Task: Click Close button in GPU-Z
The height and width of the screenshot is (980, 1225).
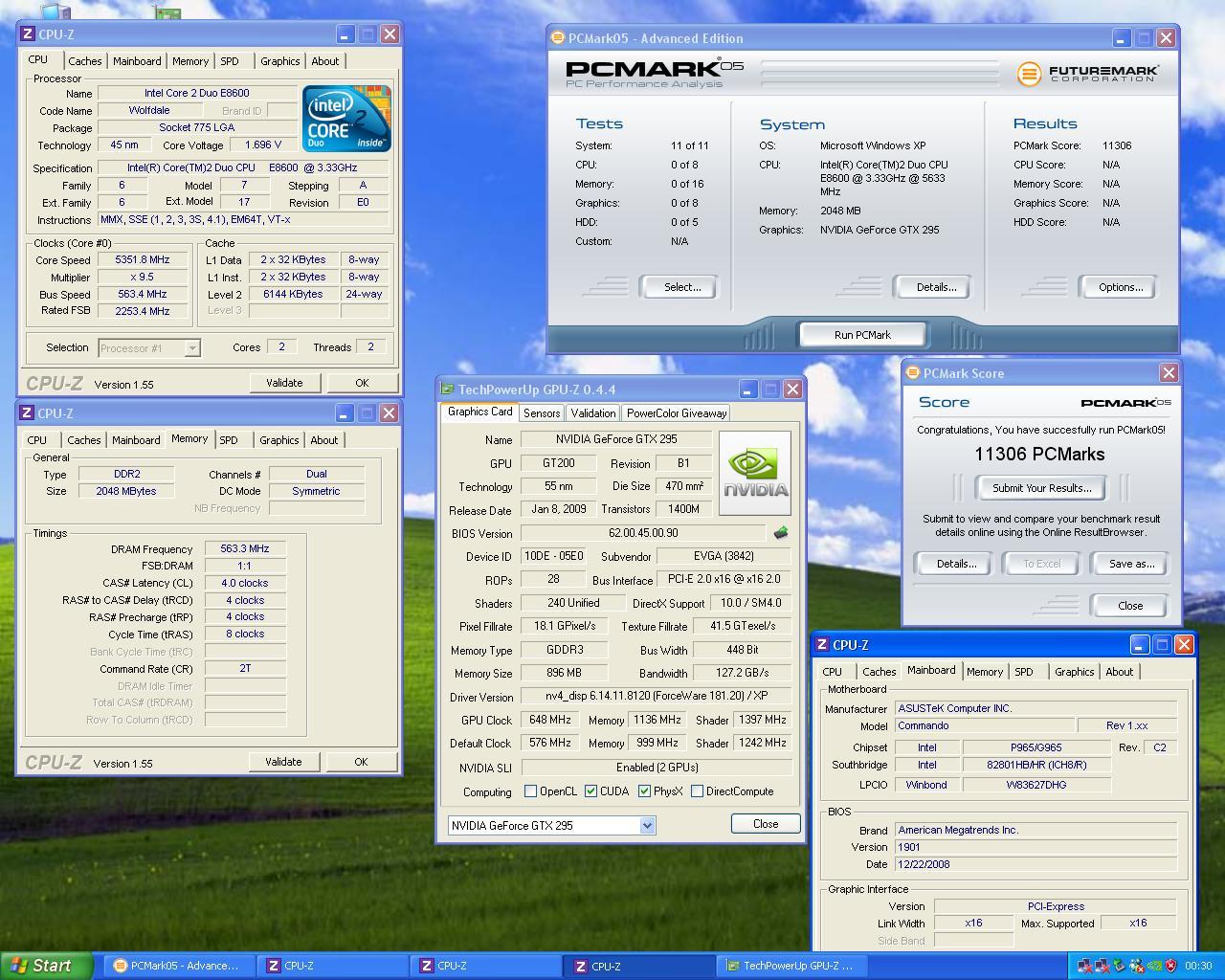Action: (x=766, y=824)
